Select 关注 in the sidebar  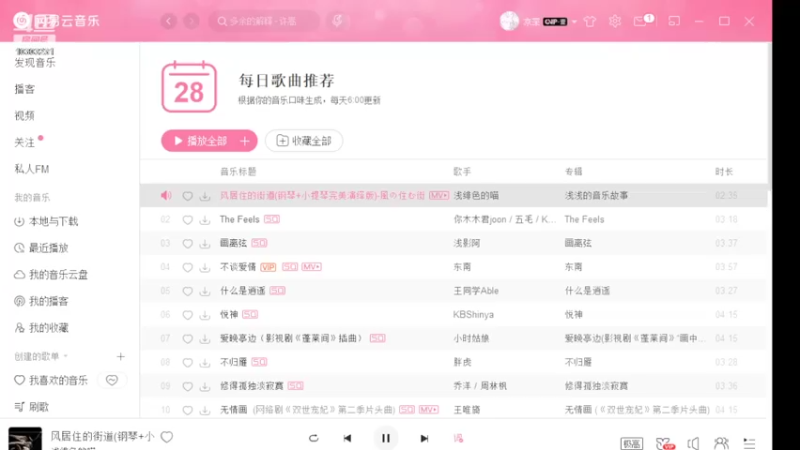click(x=24, y=142)
